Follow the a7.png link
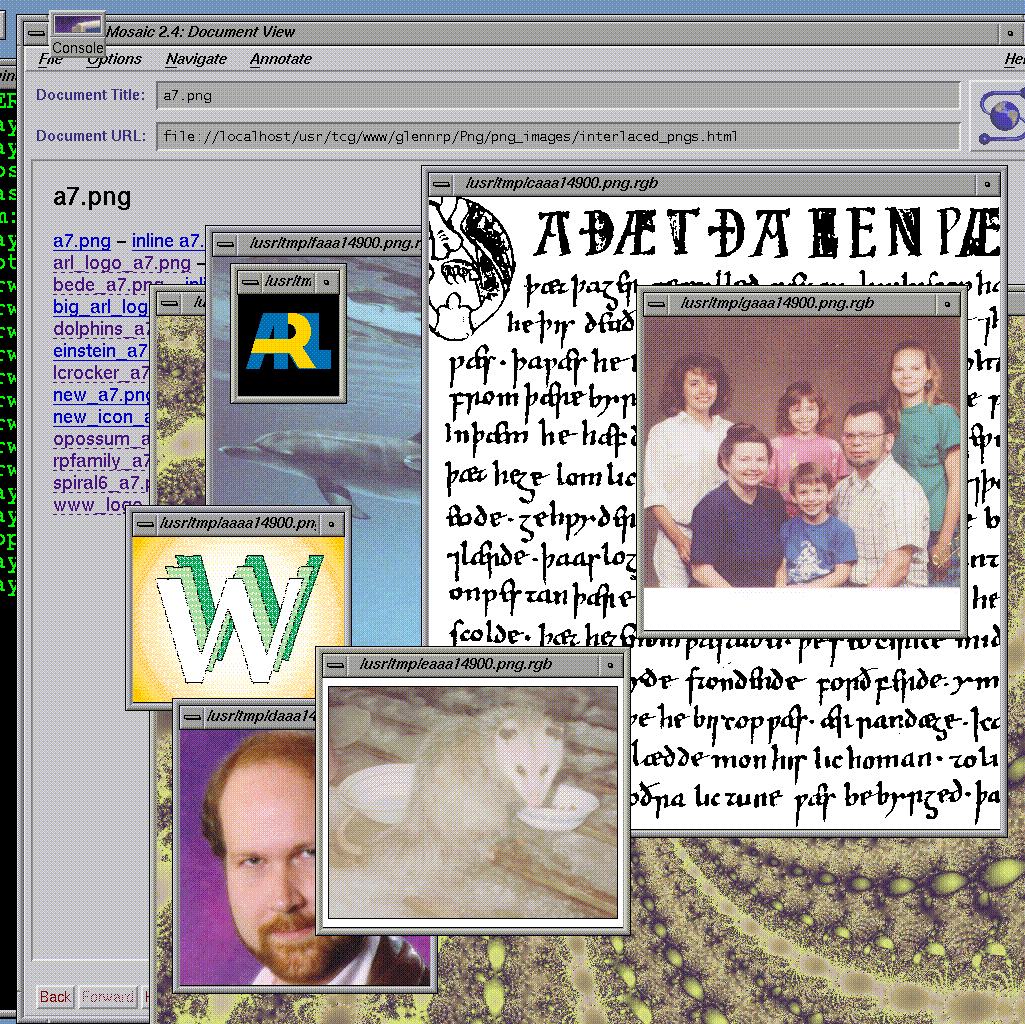1025x1024 pixels. tap(81, 241)
